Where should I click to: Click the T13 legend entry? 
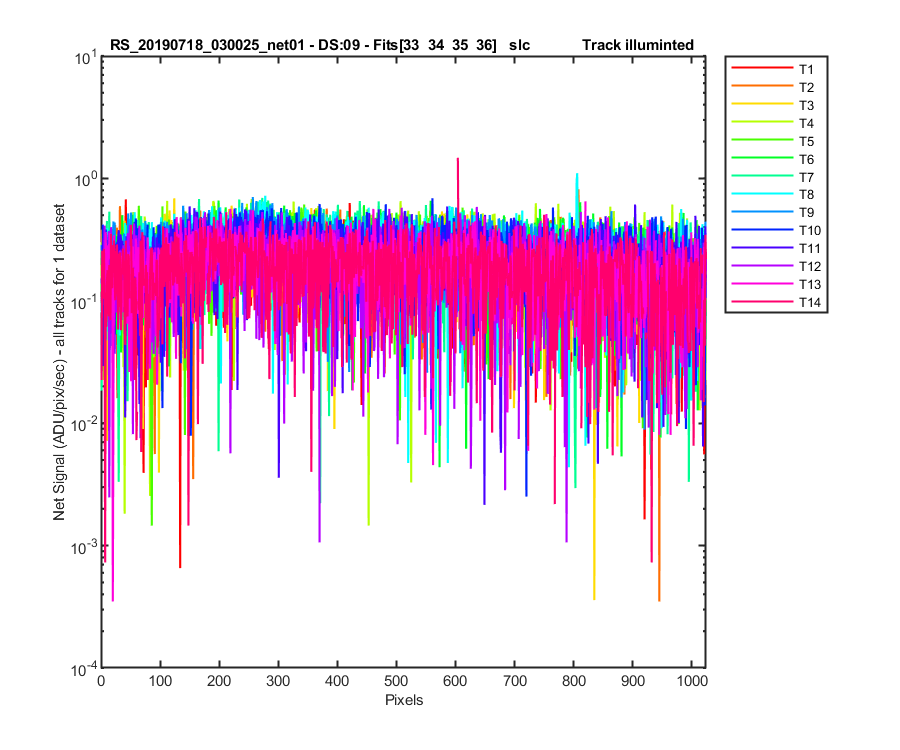point(777,284)
